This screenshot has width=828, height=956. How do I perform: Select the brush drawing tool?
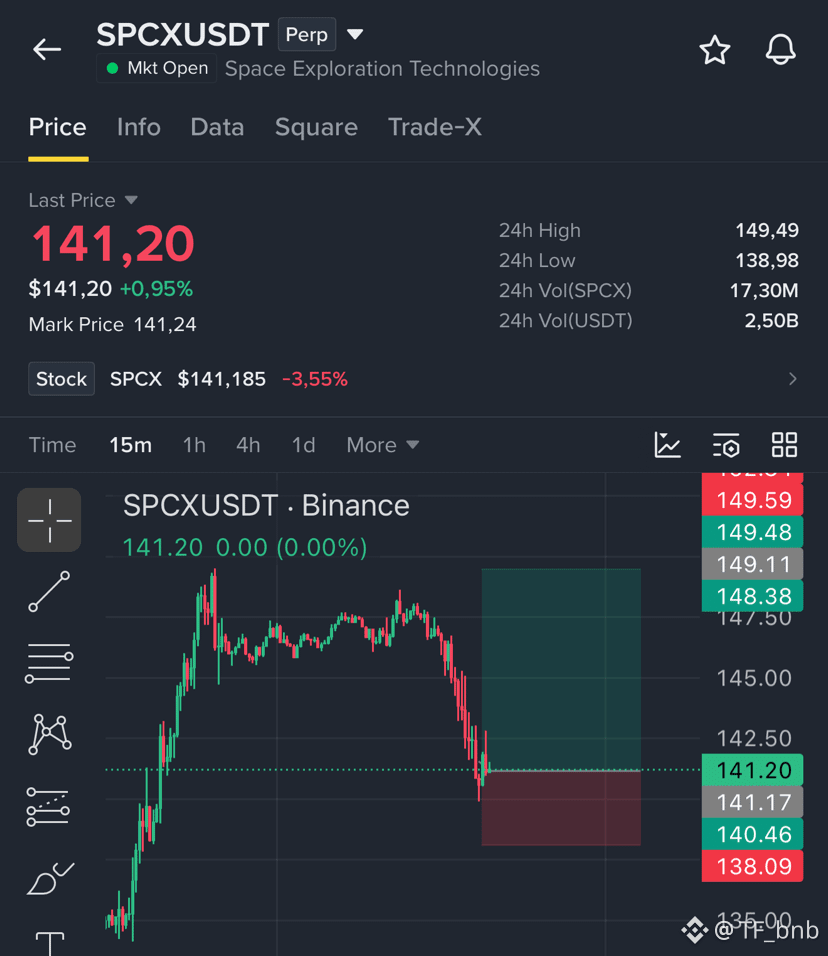pyautogui.click(x=50, y=879)
